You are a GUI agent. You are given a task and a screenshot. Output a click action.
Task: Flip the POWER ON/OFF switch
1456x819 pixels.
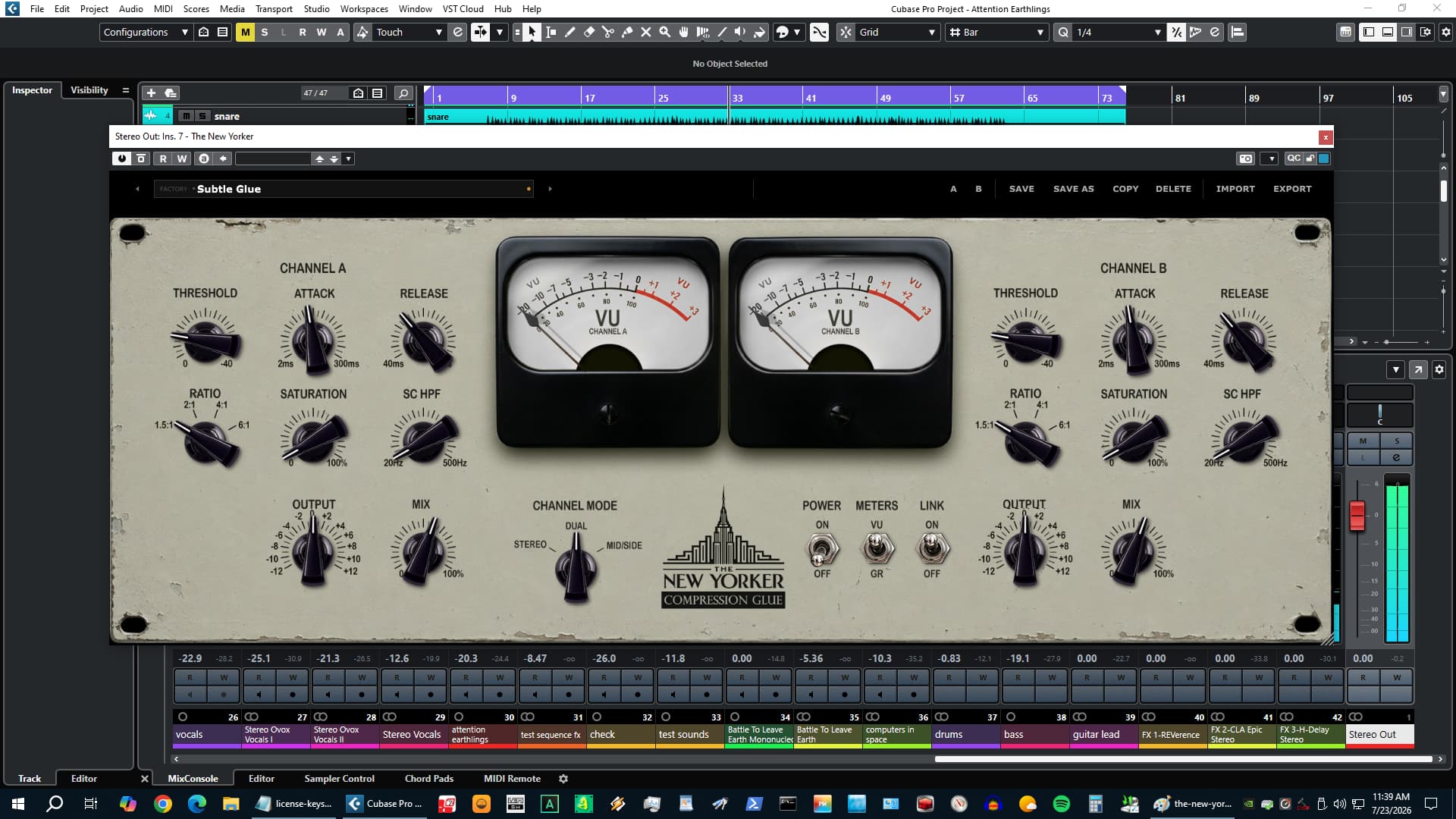[x=821, y=548]
